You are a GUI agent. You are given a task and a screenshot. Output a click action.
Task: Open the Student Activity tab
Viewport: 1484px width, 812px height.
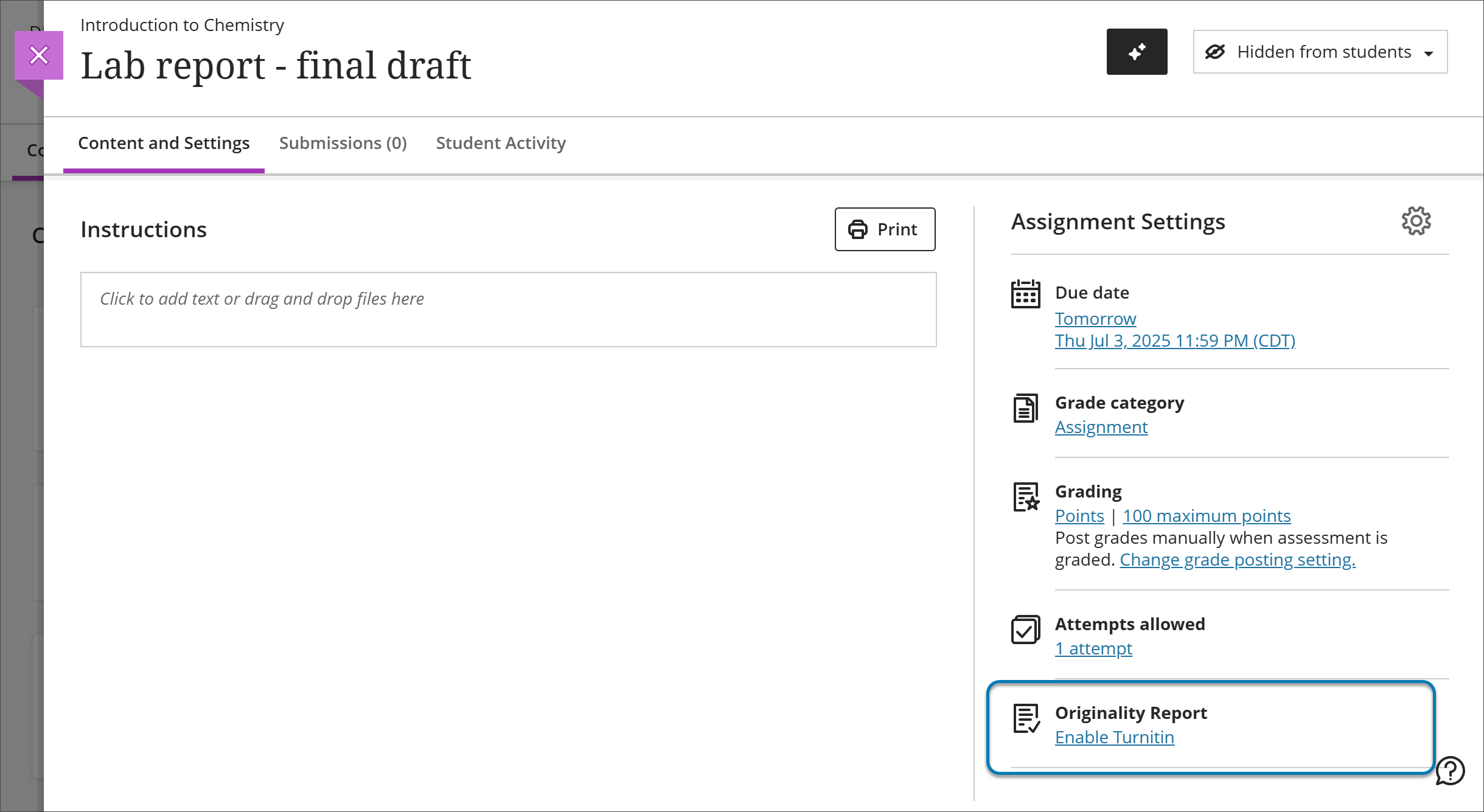(x=500, y=144)
